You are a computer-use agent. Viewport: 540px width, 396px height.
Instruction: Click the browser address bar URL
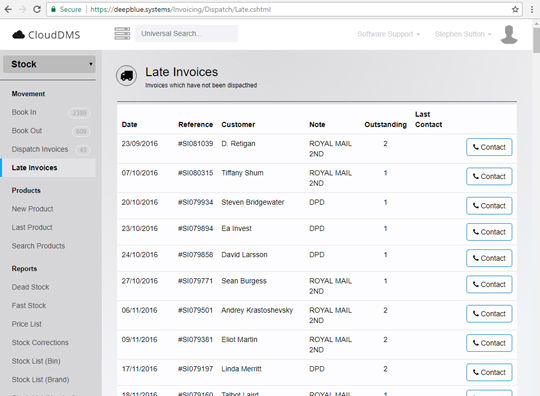180,9
